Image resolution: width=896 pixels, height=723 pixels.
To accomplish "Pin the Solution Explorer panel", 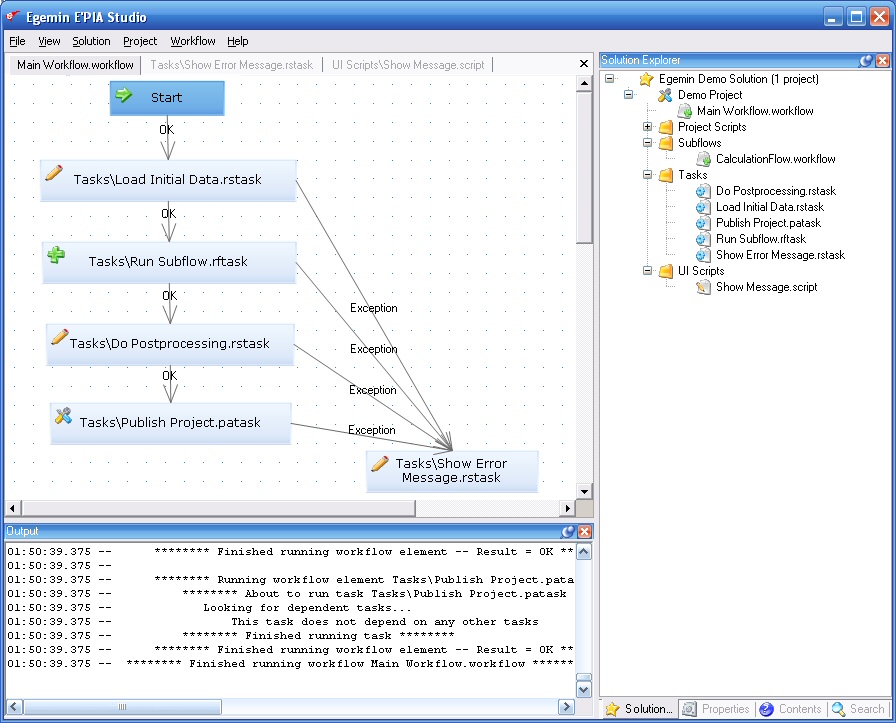I will 866,61.
